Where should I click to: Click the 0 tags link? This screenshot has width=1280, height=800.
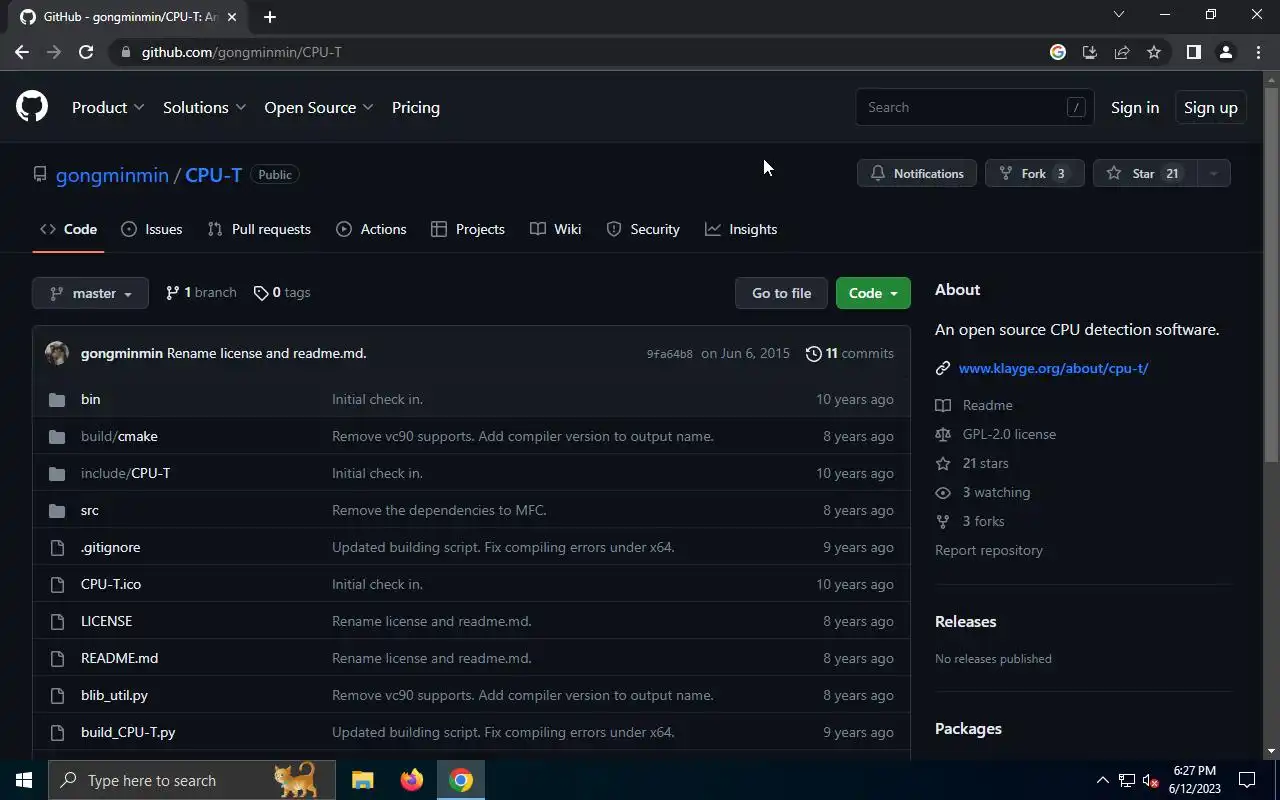tap(282, 292)
